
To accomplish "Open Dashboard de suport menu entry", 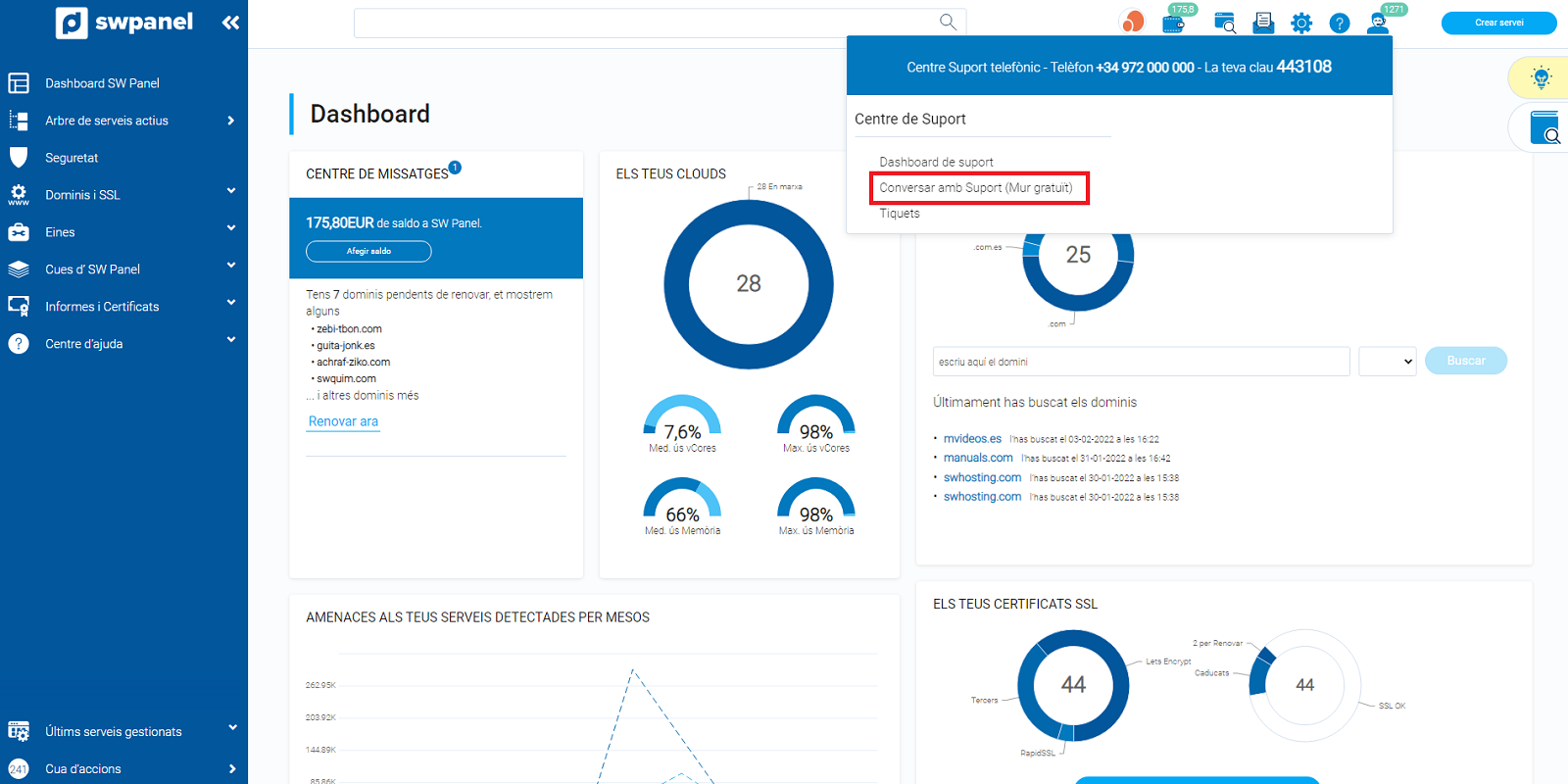I will [936, 162].
